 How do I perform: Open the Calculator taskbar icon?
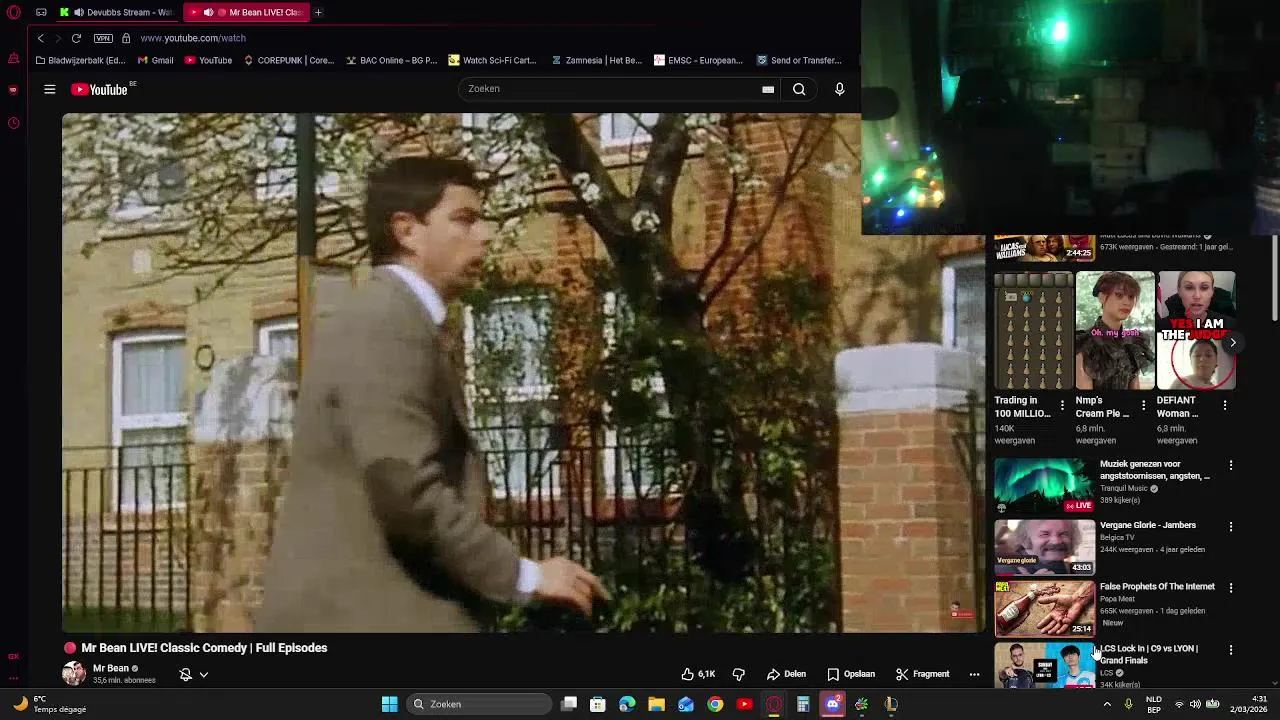pyautogui.click(x=803, y=704)
